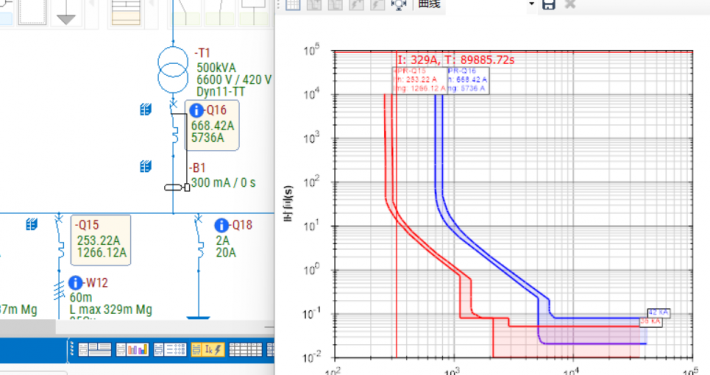Click the 36 kA label on the red curve
710x375 pixels.
[651, 322]
